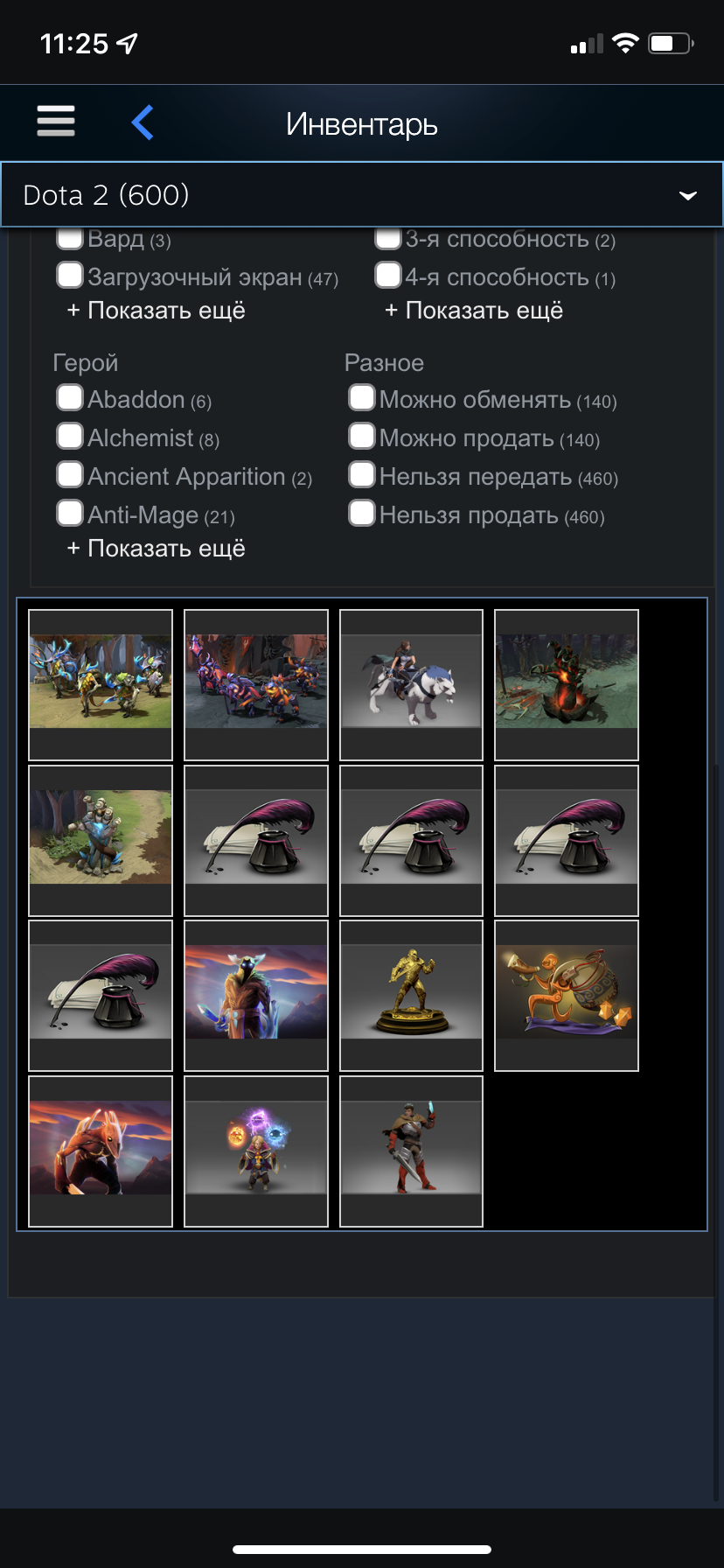Image resolution: width=724 pixels, height=1568 pixels.
Task: Enable the Anti-Mage filter checkbox
Action: coord(70,513)
